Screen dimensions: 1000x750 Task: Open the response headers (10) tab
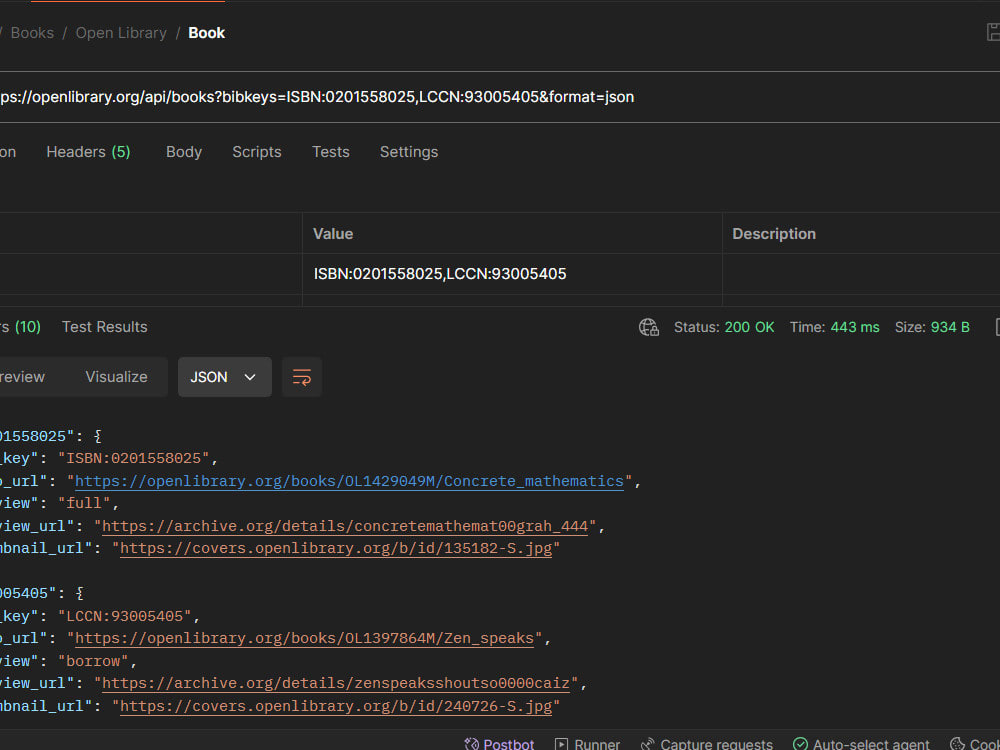(x=20, y=327)
